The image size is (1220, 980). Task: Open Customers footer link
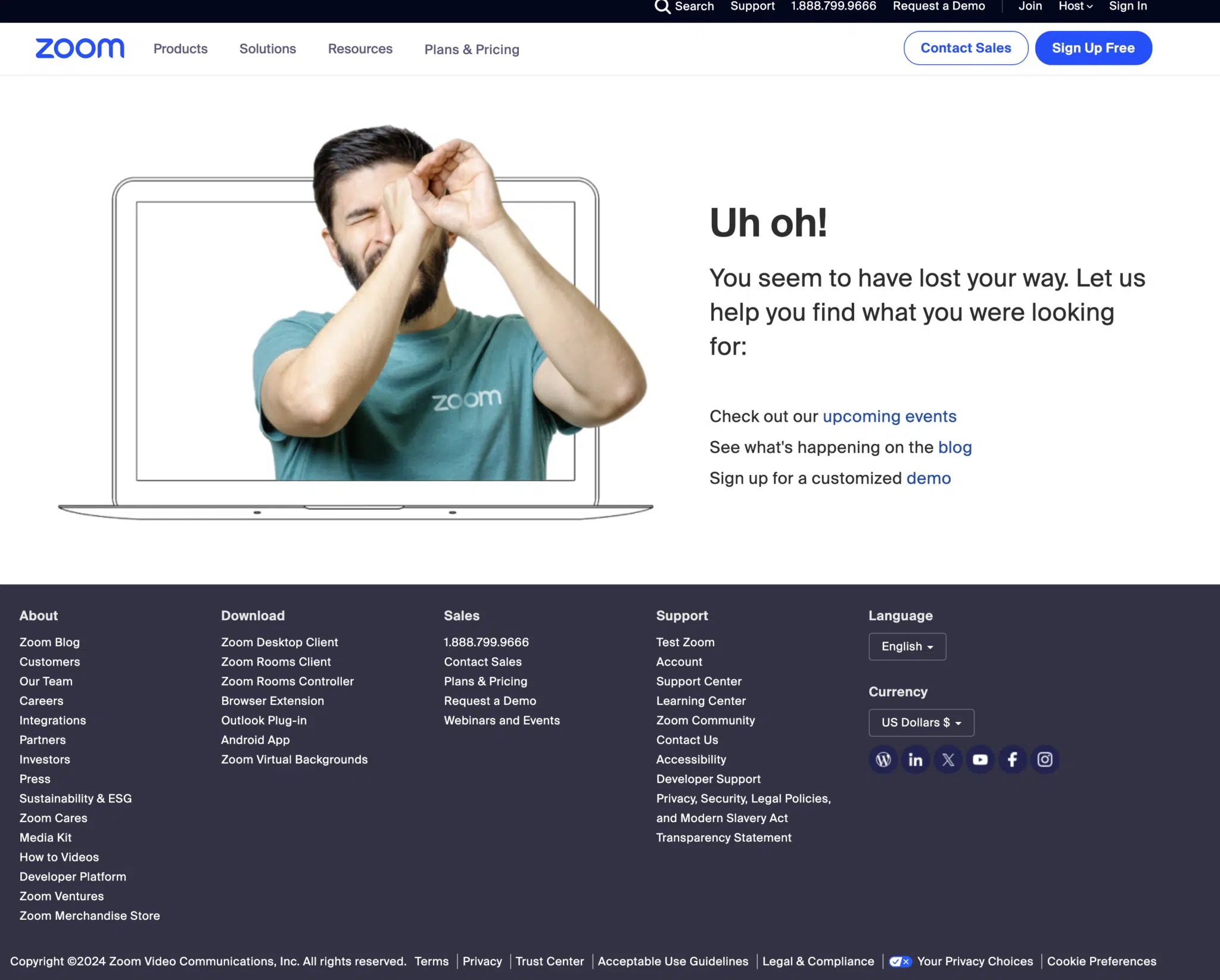[49, 662]
